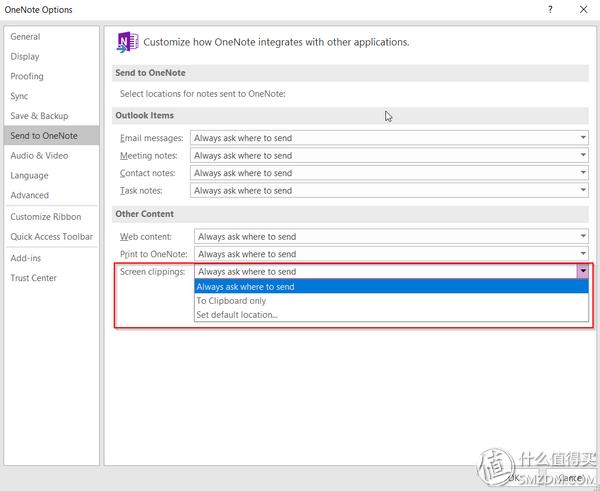
Task: Collapse the Screen clippings dropdown arrow
Action: (x=583, y=271)
